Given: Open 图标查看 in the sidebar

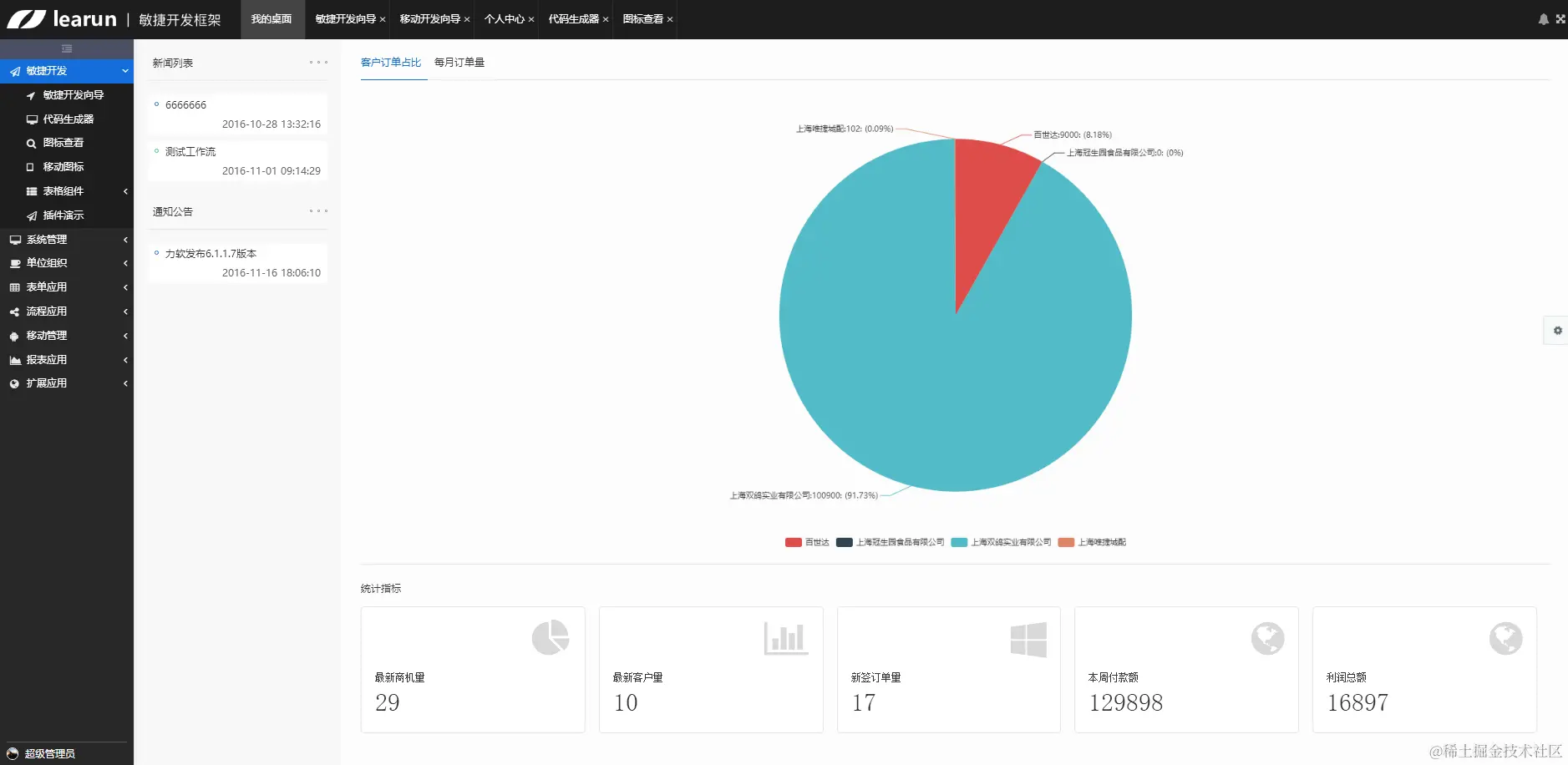Looking at the screenshot, I should pyautogui.click(x=67, y=143).
